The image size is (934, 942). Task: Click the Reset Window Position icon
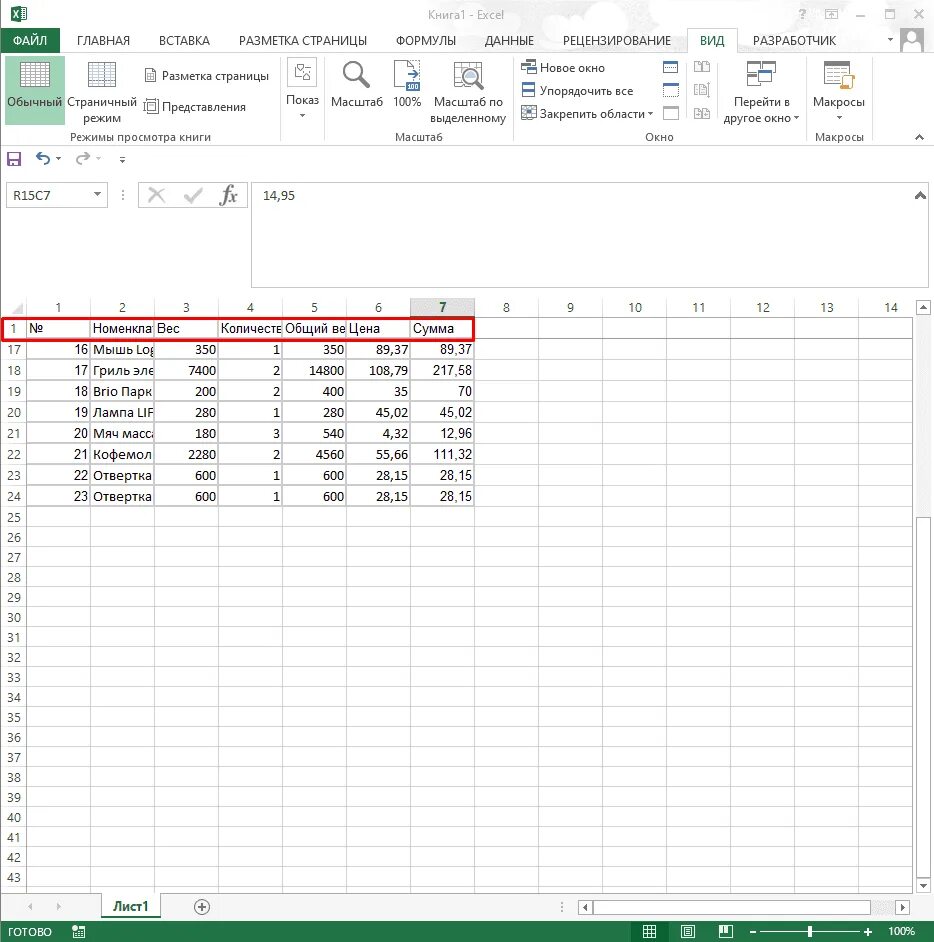coord(702,113)
